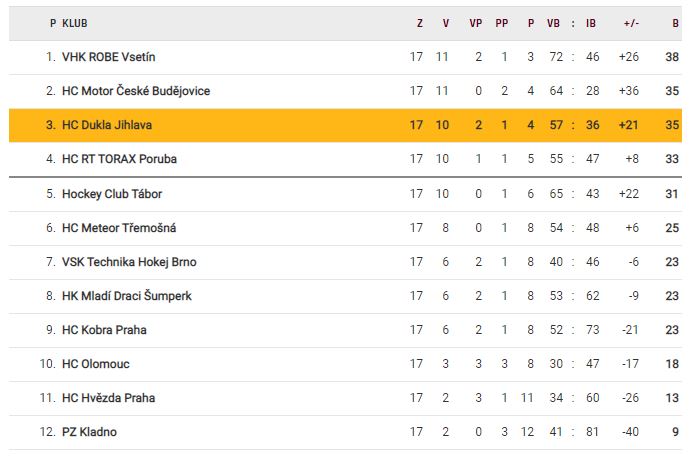Select VSK Technika Hokej Brno
The image size is (693, 456).
click(x=129, y=262)
